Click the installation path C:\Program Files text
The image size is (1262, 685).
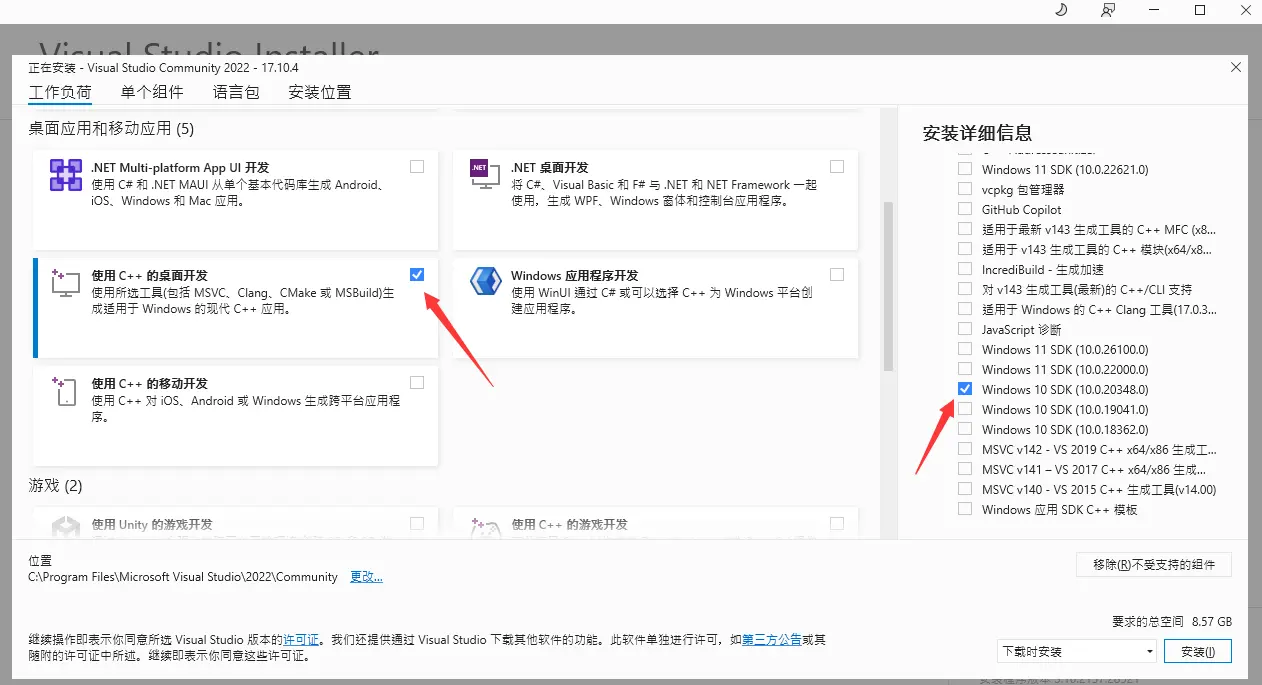[x=183, y=577]
